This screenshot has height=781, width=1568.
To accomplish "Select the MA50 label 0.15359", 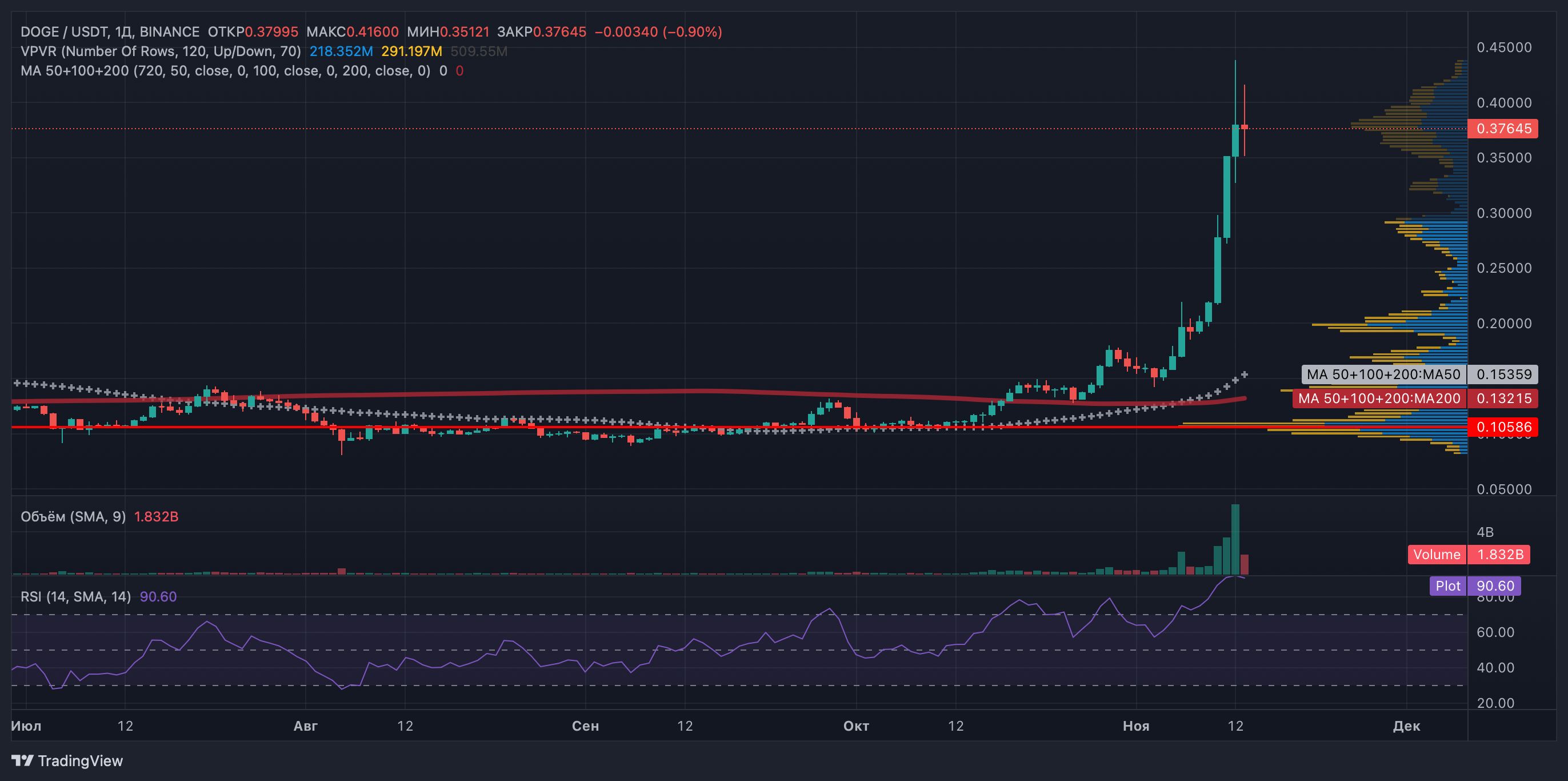I will (x=1503, y=374).
